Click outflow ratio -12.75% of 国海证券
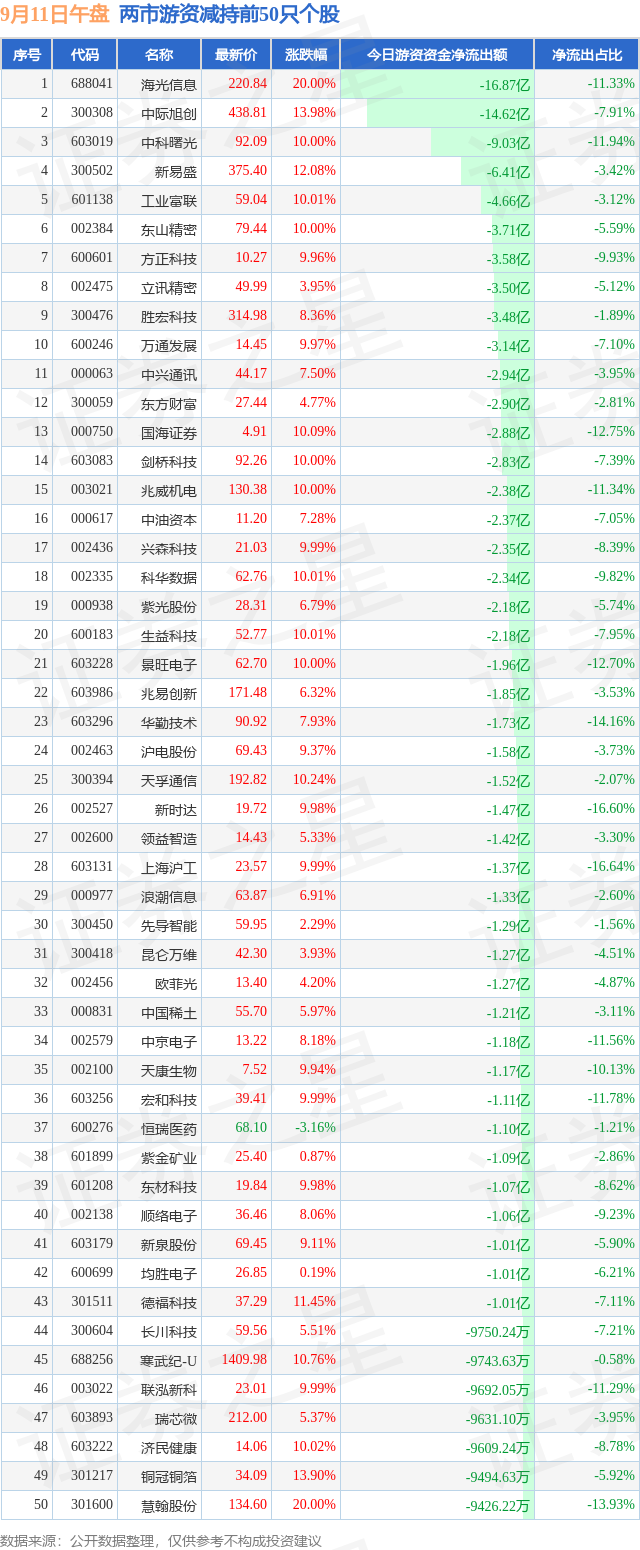This screenshot has width=640, height=1550. tap(611, 432)
